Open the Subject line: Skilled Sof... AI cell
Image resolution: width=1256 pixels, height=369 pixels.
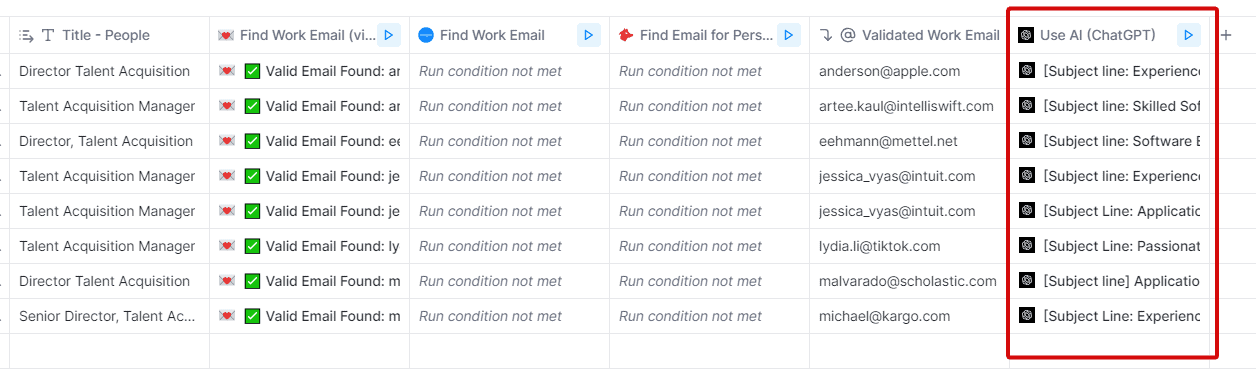click(1109, 106)
